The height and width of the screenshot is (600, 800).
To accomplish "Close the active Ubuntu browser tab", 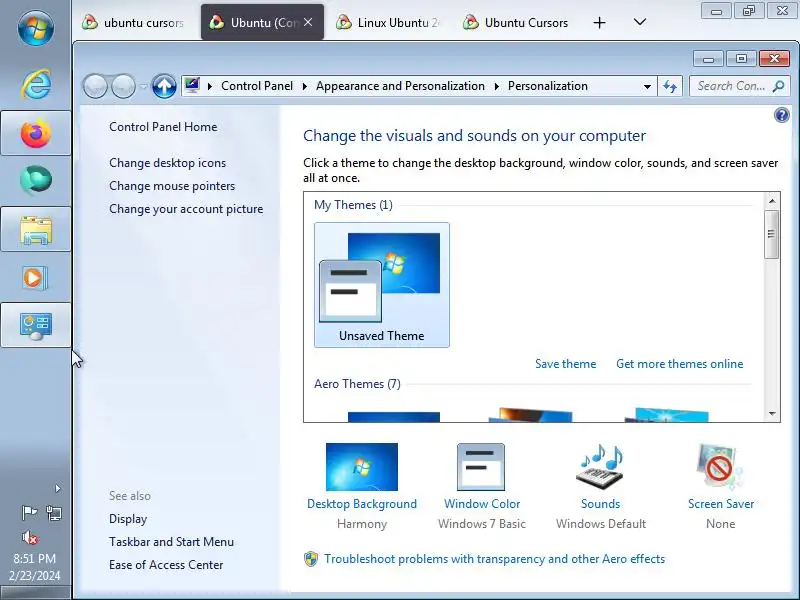I will click(x=308, y=22).
